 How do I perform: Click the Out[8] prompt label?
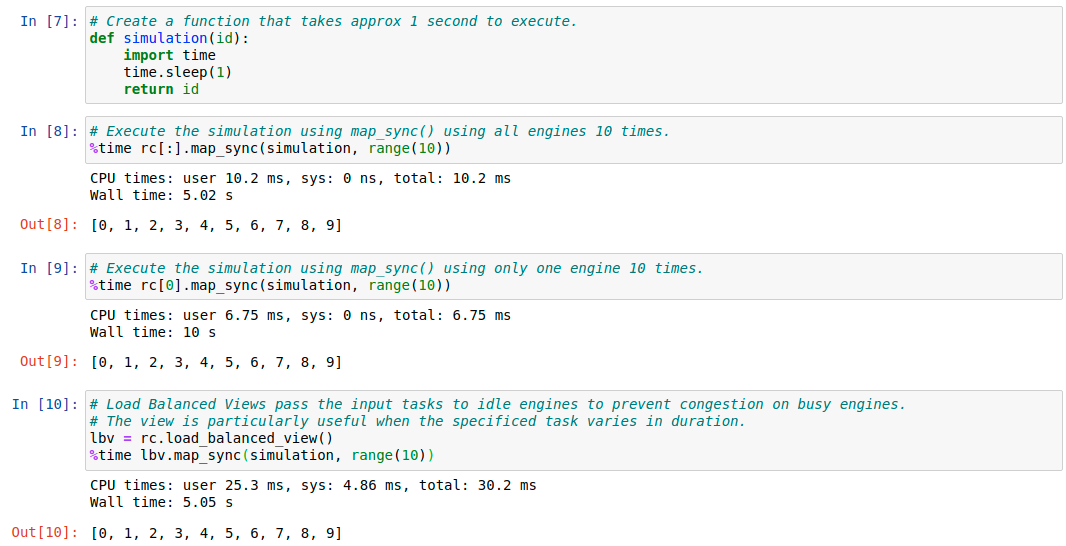click(50, 224)
